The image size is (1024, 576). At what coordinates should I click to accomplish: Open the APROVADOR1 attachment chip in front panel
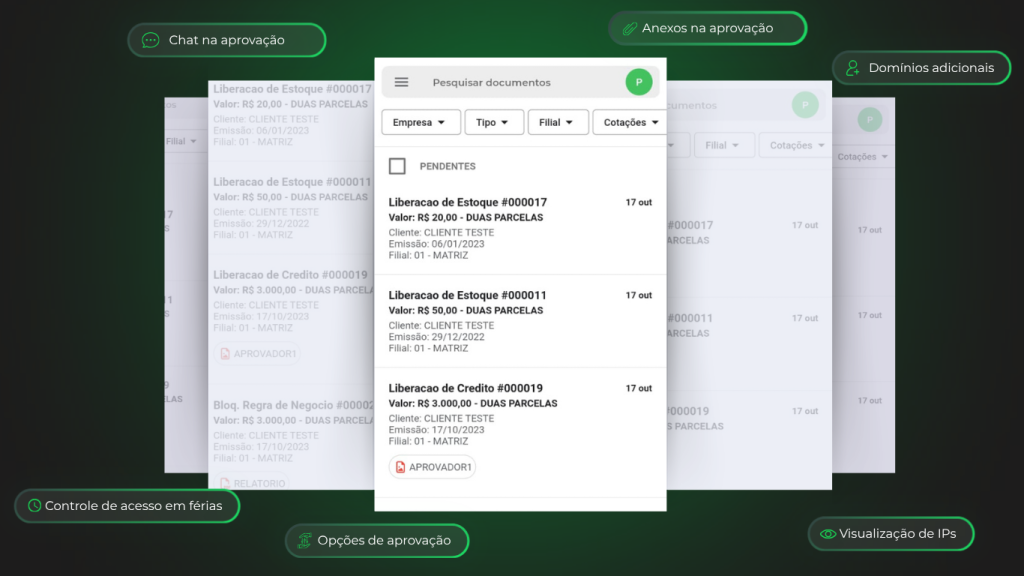432,467
